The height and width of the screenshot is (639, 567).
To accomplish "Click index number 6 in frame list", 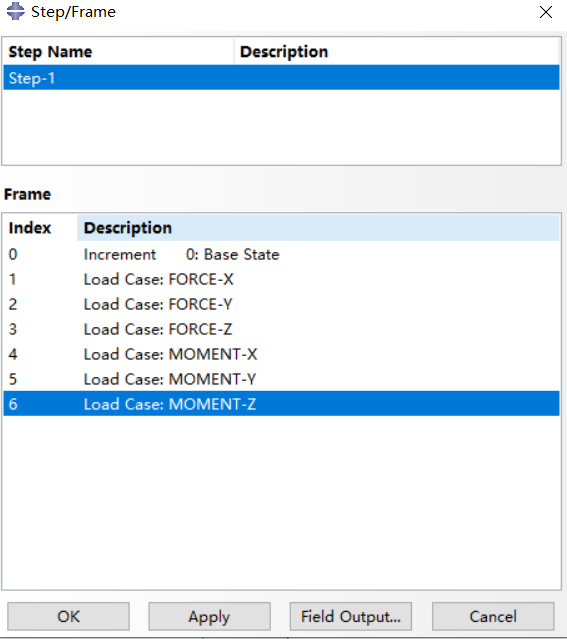I will click(x=13, y=404).
